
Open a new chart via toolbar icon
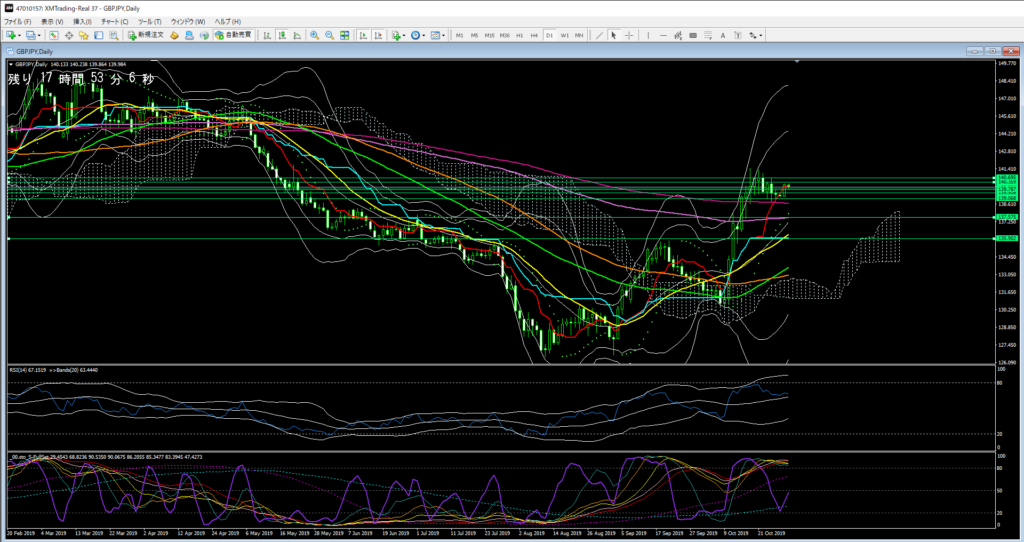click(10, 35)
